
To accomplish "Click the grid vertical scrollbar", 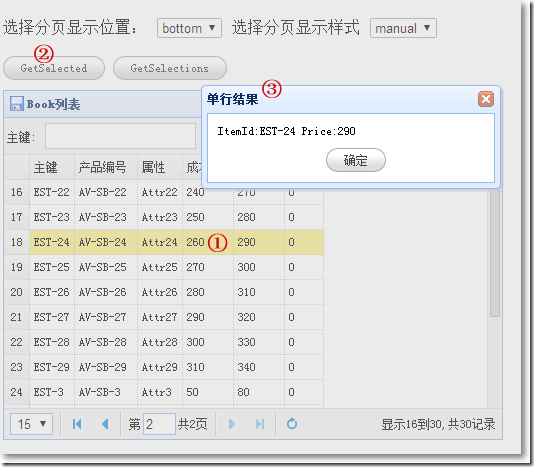I will [495, 253].
